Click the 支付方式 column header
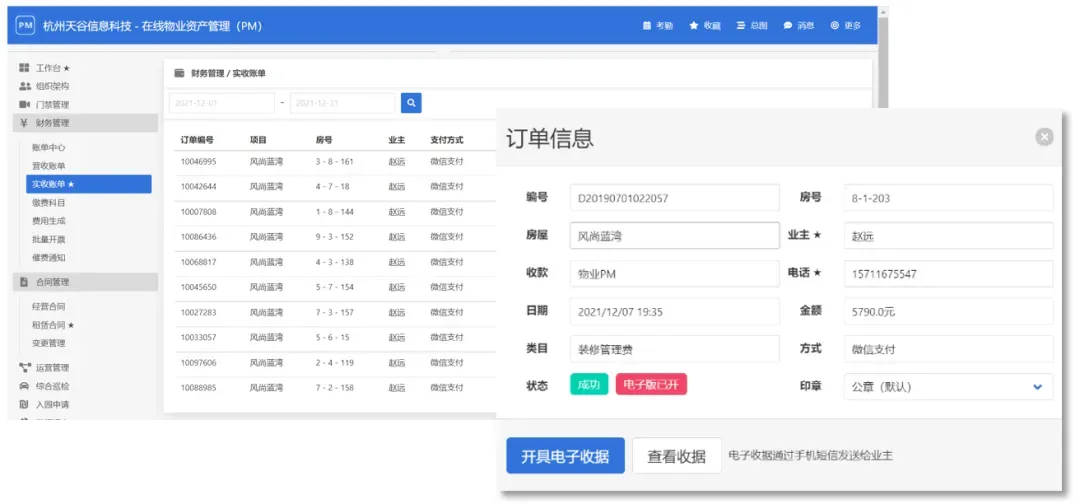1080x504 pixels. coord(447,140)
